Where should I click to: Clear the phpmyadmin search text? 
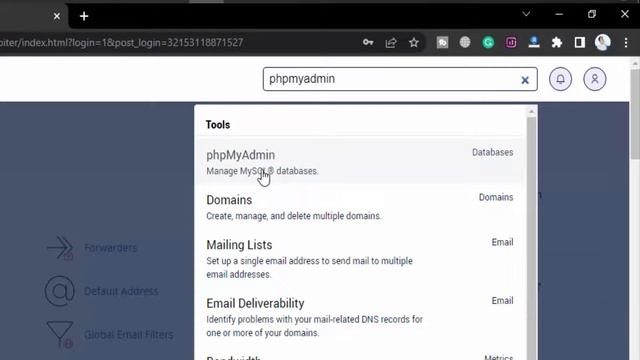[x=525, y=80]
